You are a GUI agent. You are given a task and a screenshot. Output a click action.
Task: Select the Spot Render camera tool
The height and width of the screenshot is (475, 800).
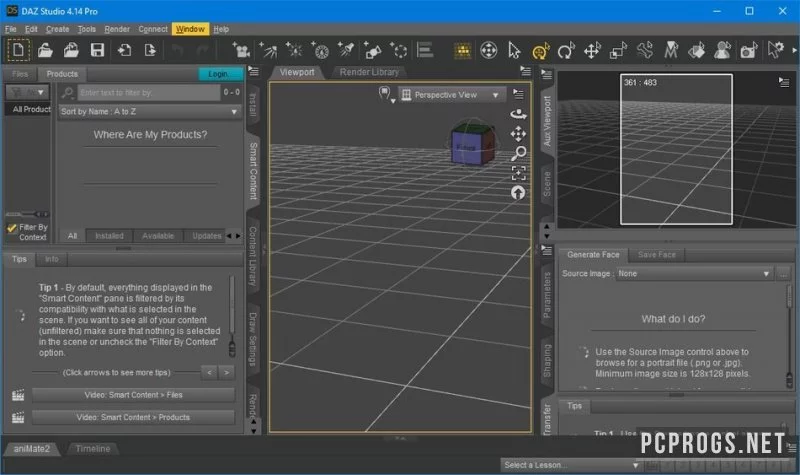748,51
